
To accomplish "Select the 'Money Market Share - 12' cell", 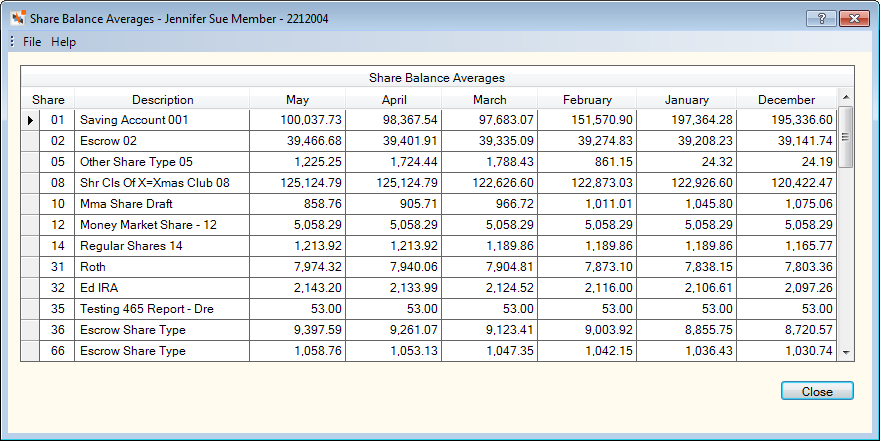I will click(162, 225).
